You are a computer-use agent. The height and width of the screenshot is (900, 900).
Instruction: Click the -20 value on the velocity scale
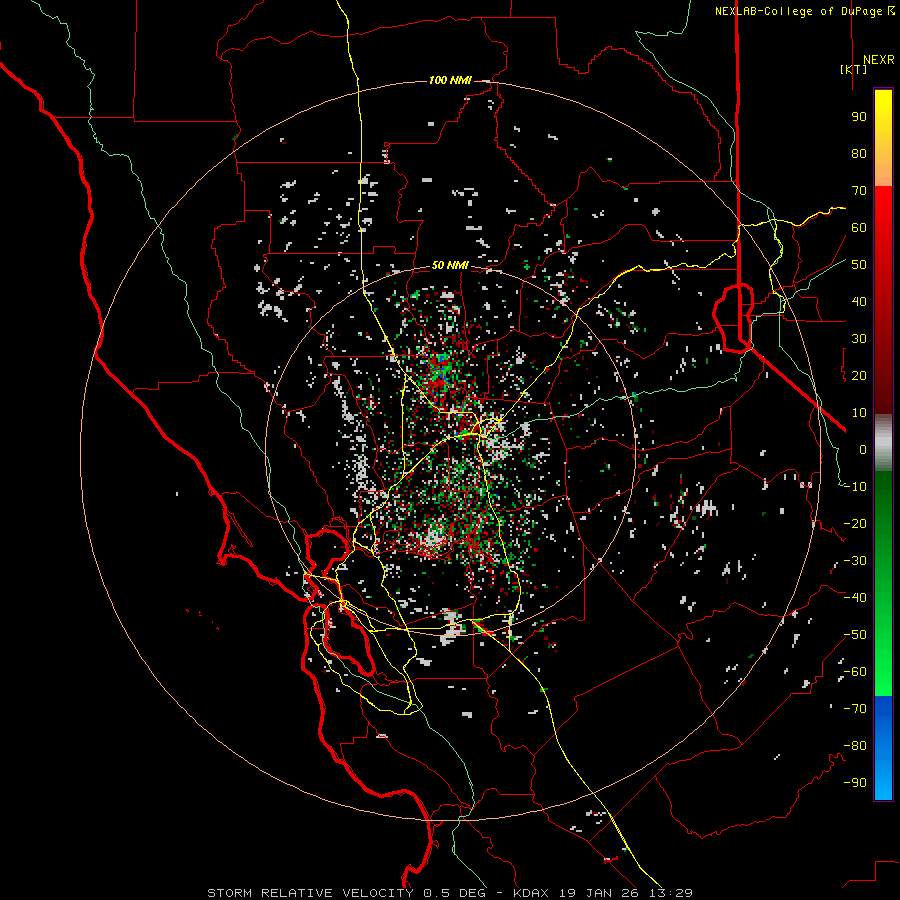tap(855, 523)
